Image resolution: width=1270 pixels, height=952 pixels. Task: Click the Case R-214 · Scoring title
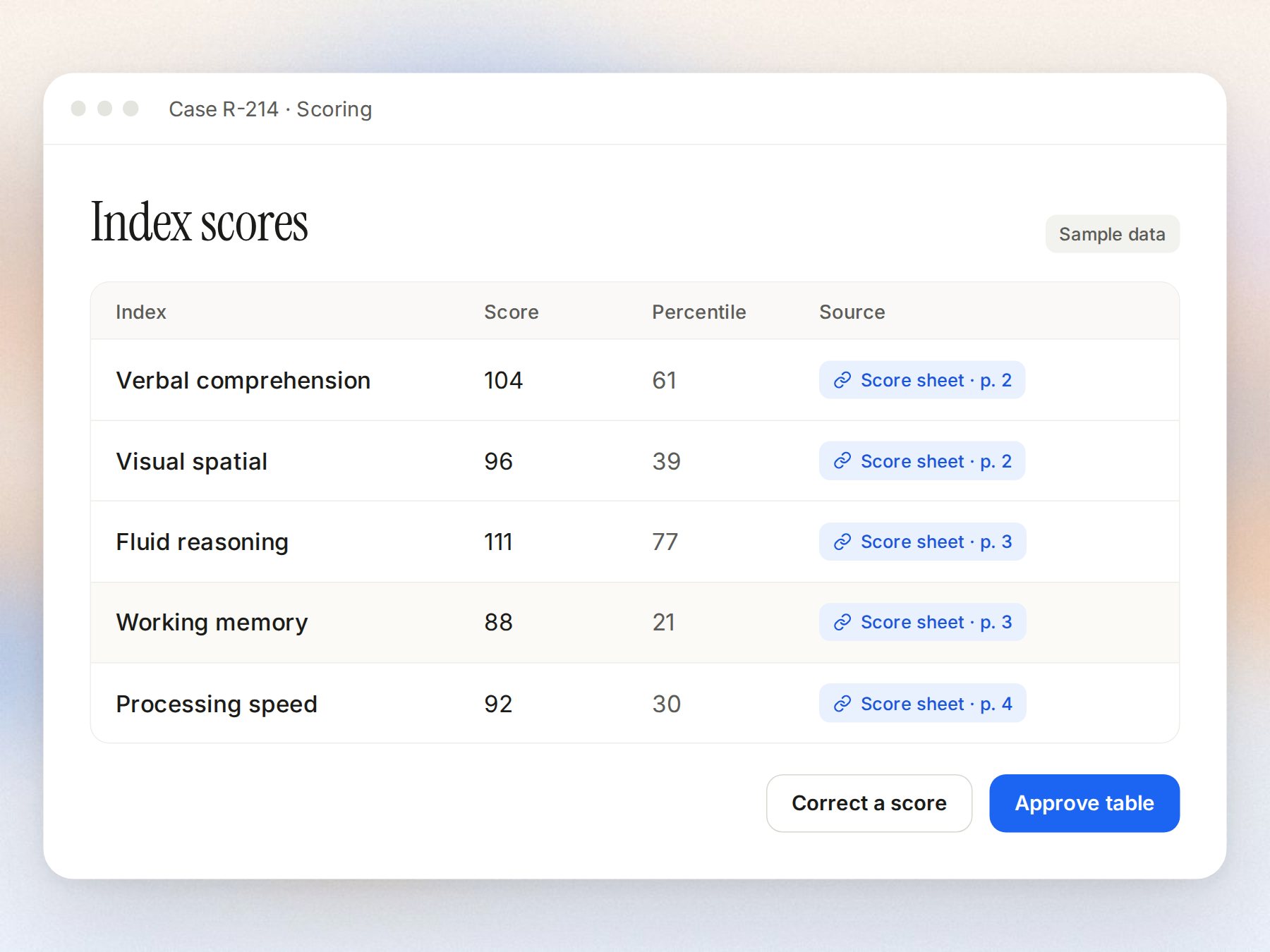pos(270,109)
